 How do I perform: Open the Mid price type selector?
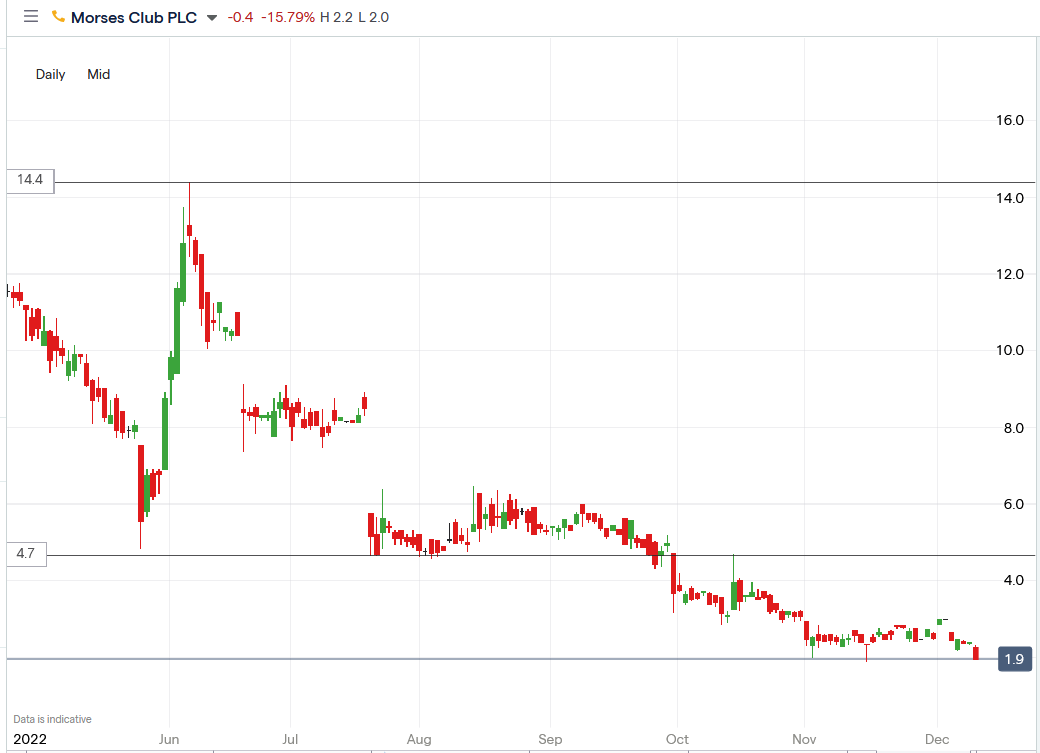(99, 74)
